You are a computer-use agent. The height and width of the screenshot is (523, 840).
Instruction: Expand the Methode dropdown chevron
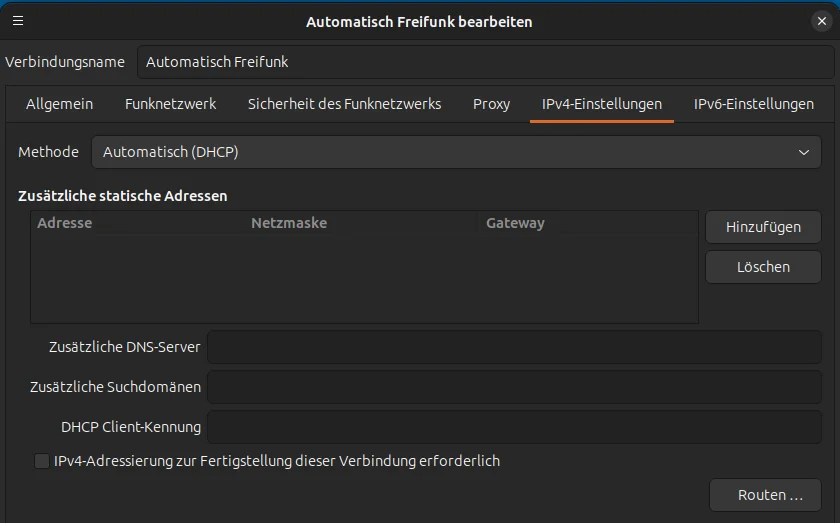point(804,152)
